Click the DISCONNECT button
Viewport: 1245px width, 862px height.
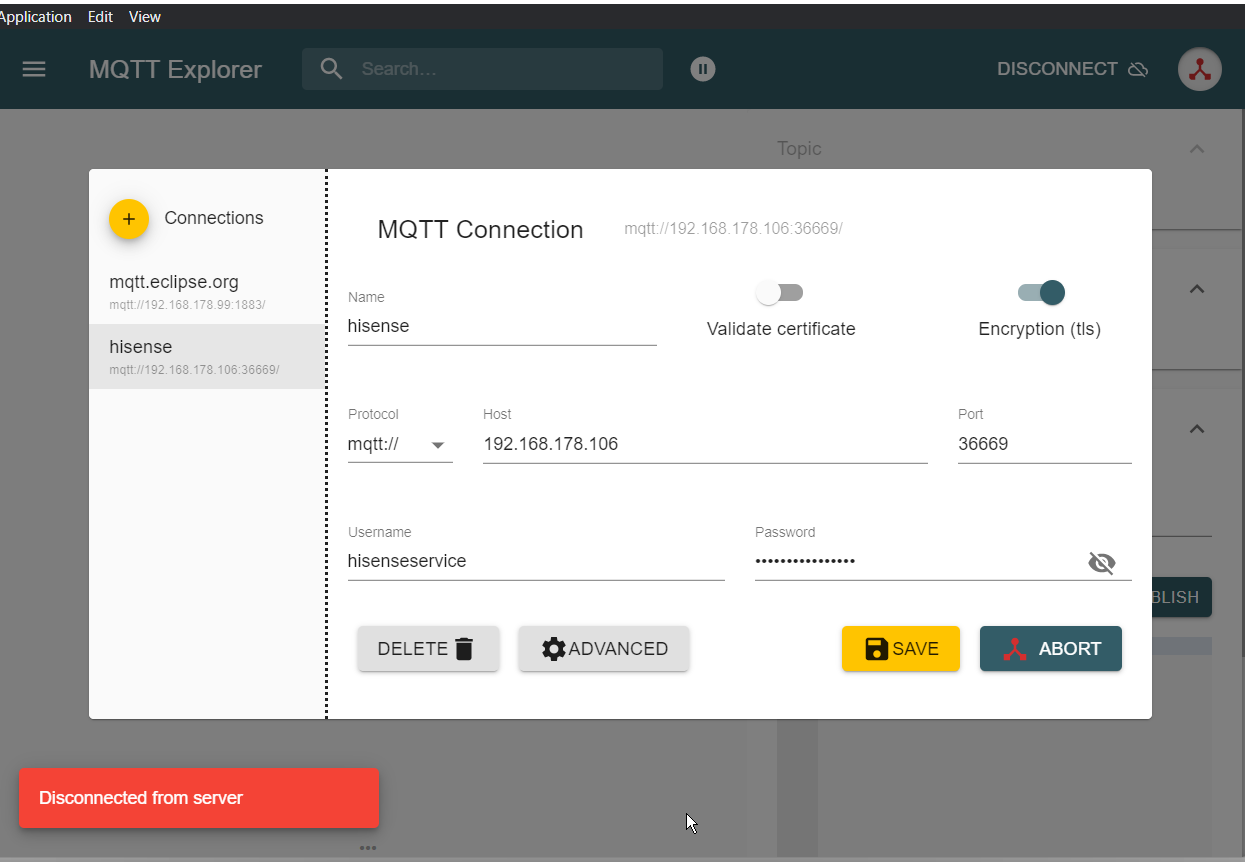1072,69
